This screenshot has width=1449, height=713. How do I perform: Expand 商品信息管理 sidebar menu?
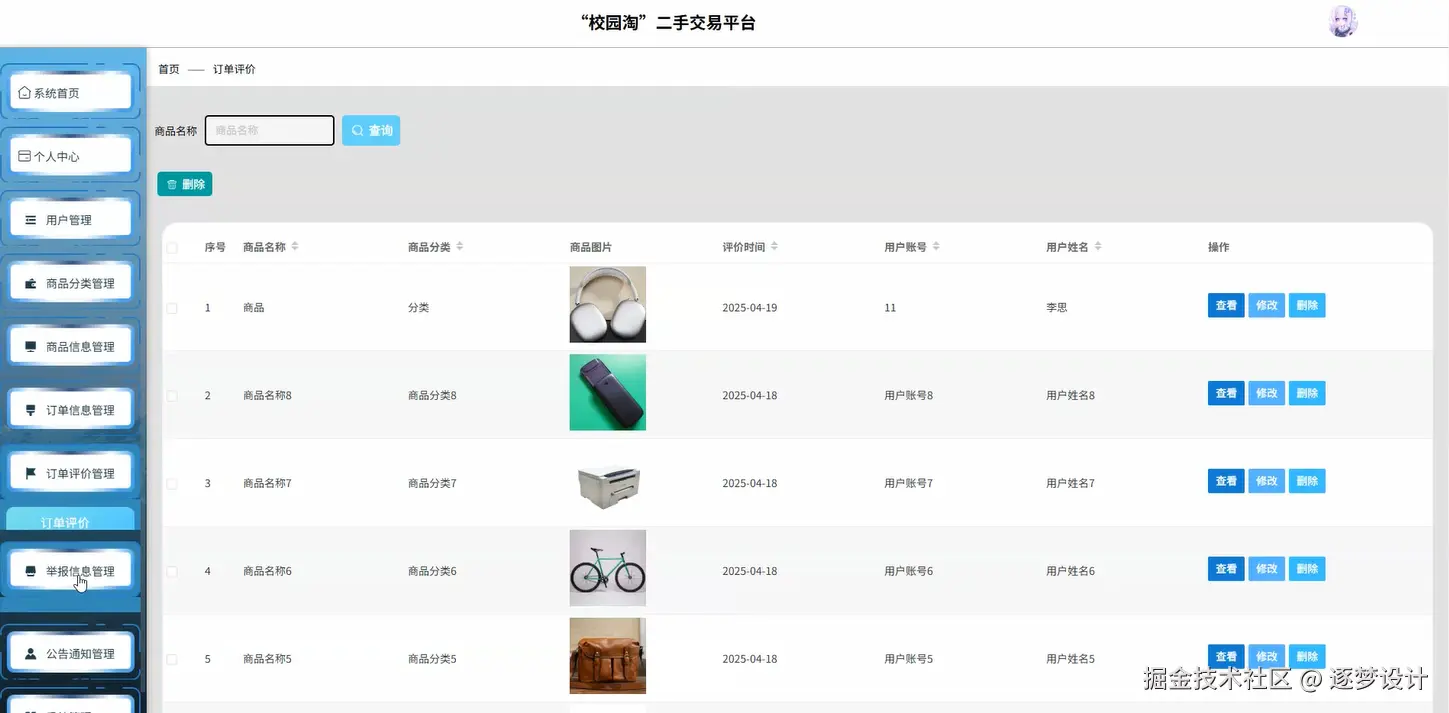click(x=70, y=347)
